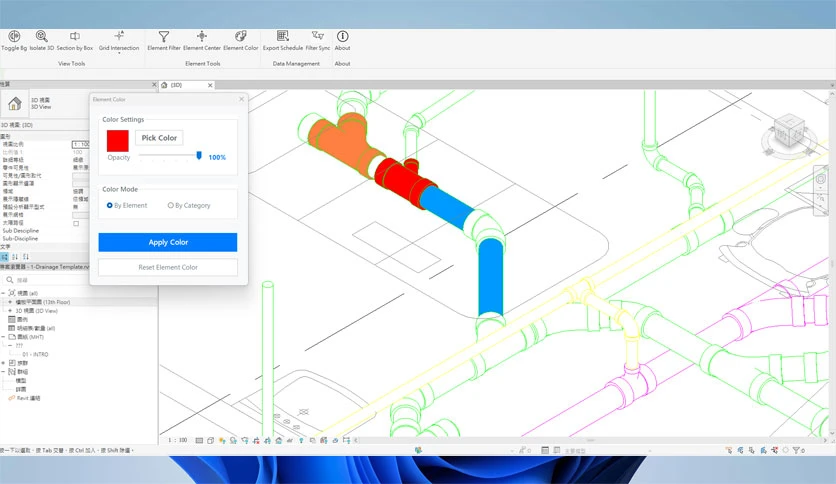Click the Element Color palette icon

(x=240, y=36)
